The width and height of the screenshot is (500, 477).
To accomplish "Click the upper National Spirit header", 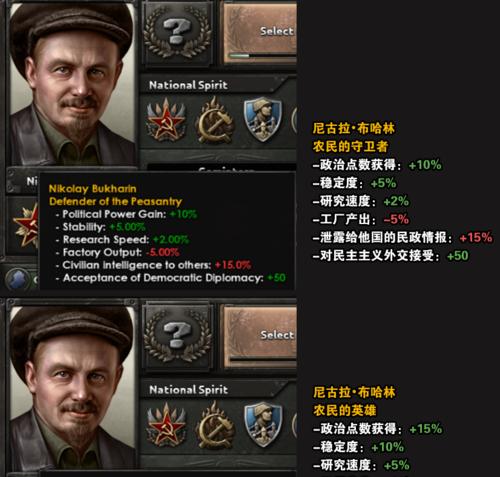I will 188,85.
